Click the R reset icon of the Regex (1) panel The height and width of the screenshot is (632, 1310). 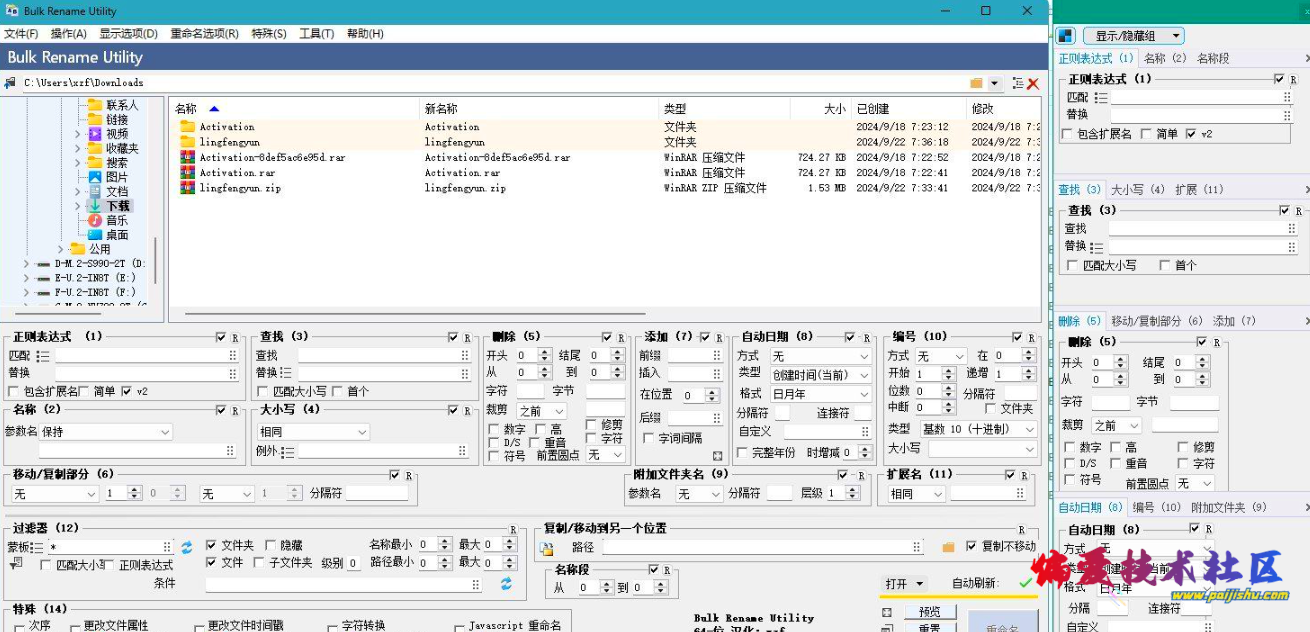point(235,338)
